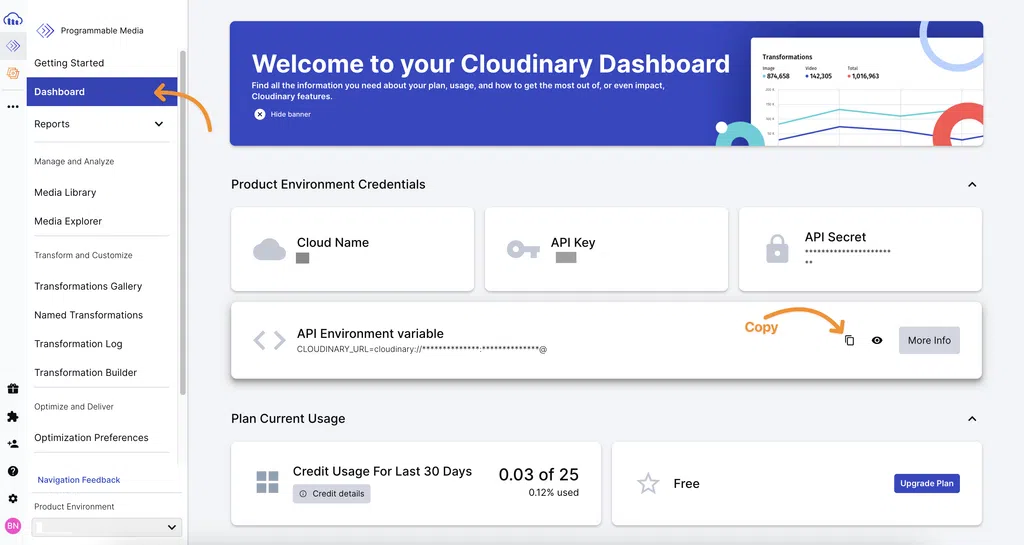This screenshot has width=1024, height=545.
Task: Hide the banner via X icon
Action: [259, 114]
